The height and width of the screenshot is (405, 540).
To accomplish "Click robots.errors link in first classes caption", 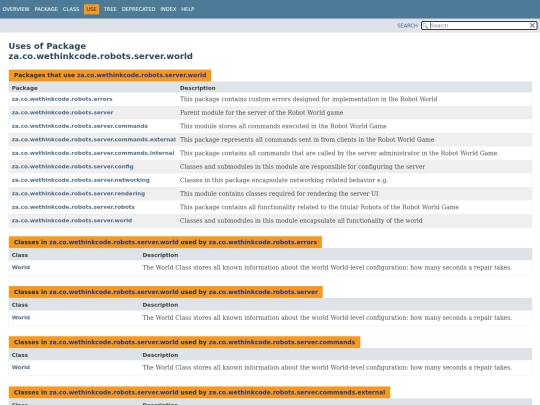I will coord(263,242).
